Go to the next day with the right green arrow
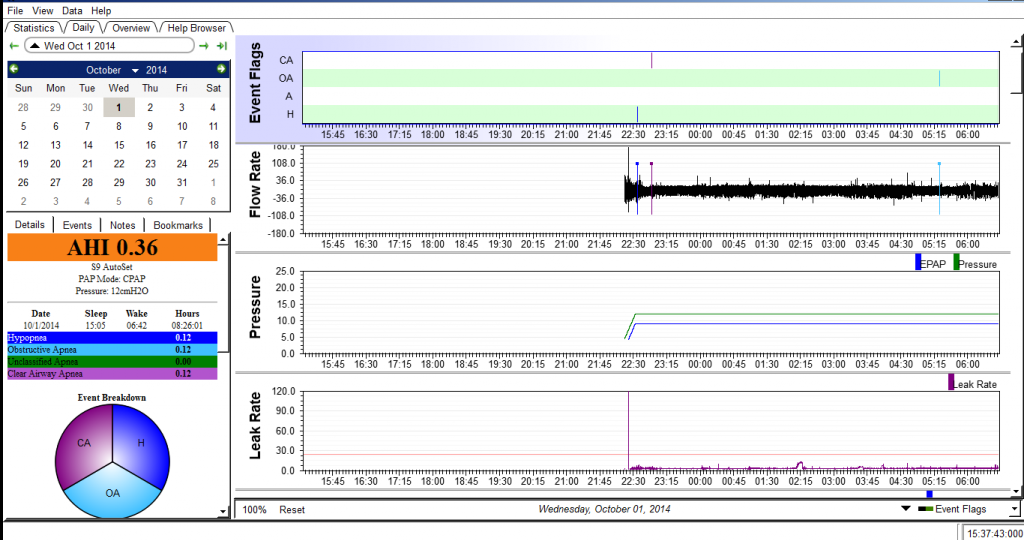The width and height of the screenshot is (1024, 540). [x=204, y=46]
